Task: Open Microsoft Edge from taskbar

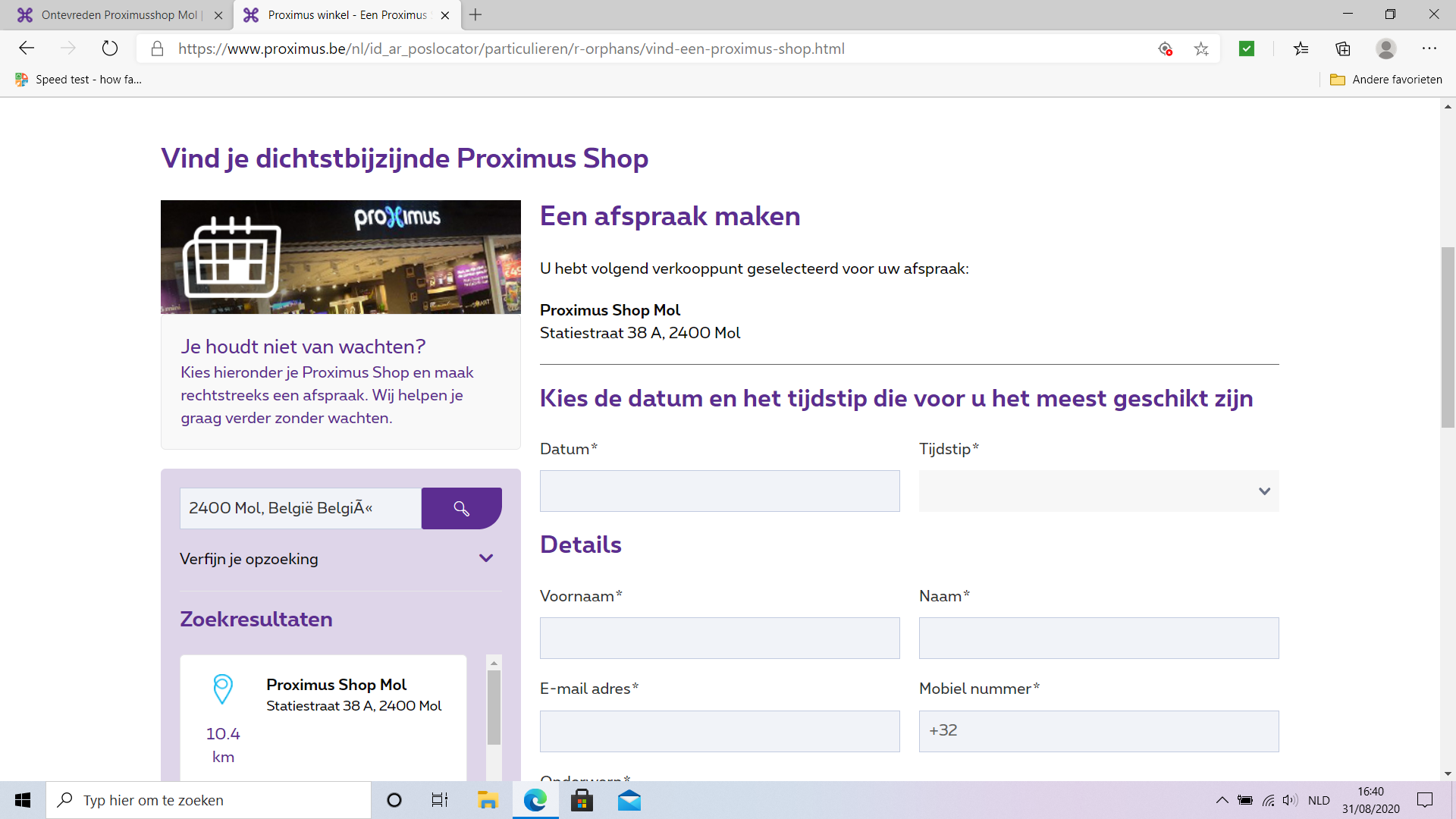Action: pyautogui.click(x=535, y=800)
